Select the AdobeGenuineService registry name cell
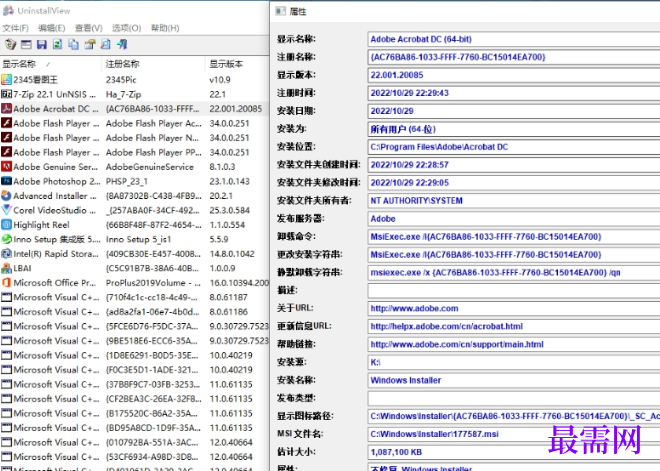The image size is (660, 471). point(150,167)
